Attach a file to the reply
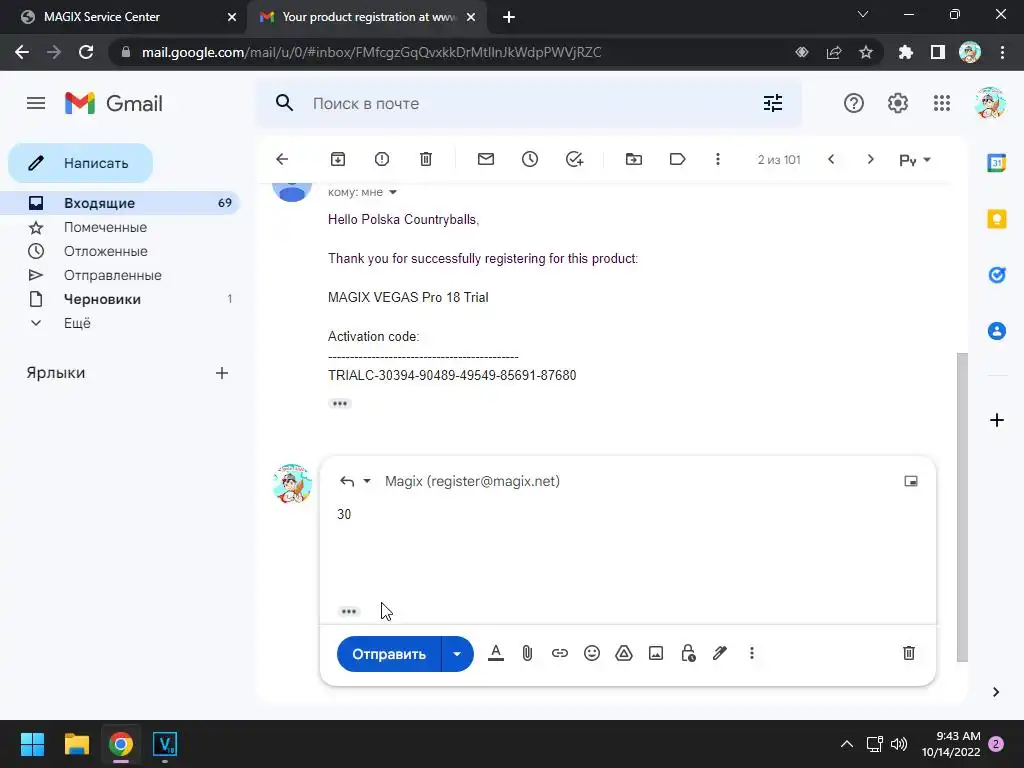Viewport: 1024px width, 768px height. pyautogui.click(x=528, y=653)
